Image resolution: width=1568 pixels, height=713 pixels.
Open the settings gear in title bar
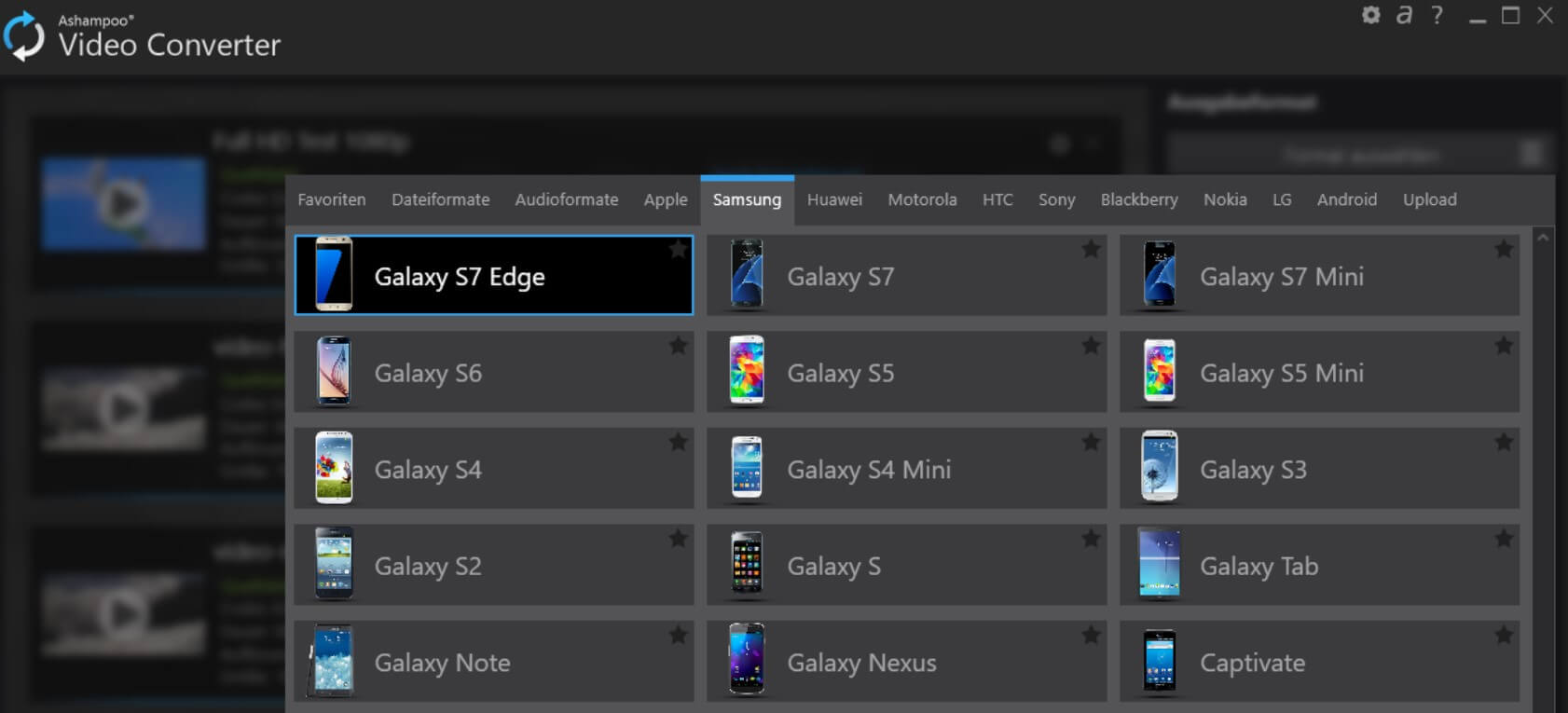click(1370, 15)
